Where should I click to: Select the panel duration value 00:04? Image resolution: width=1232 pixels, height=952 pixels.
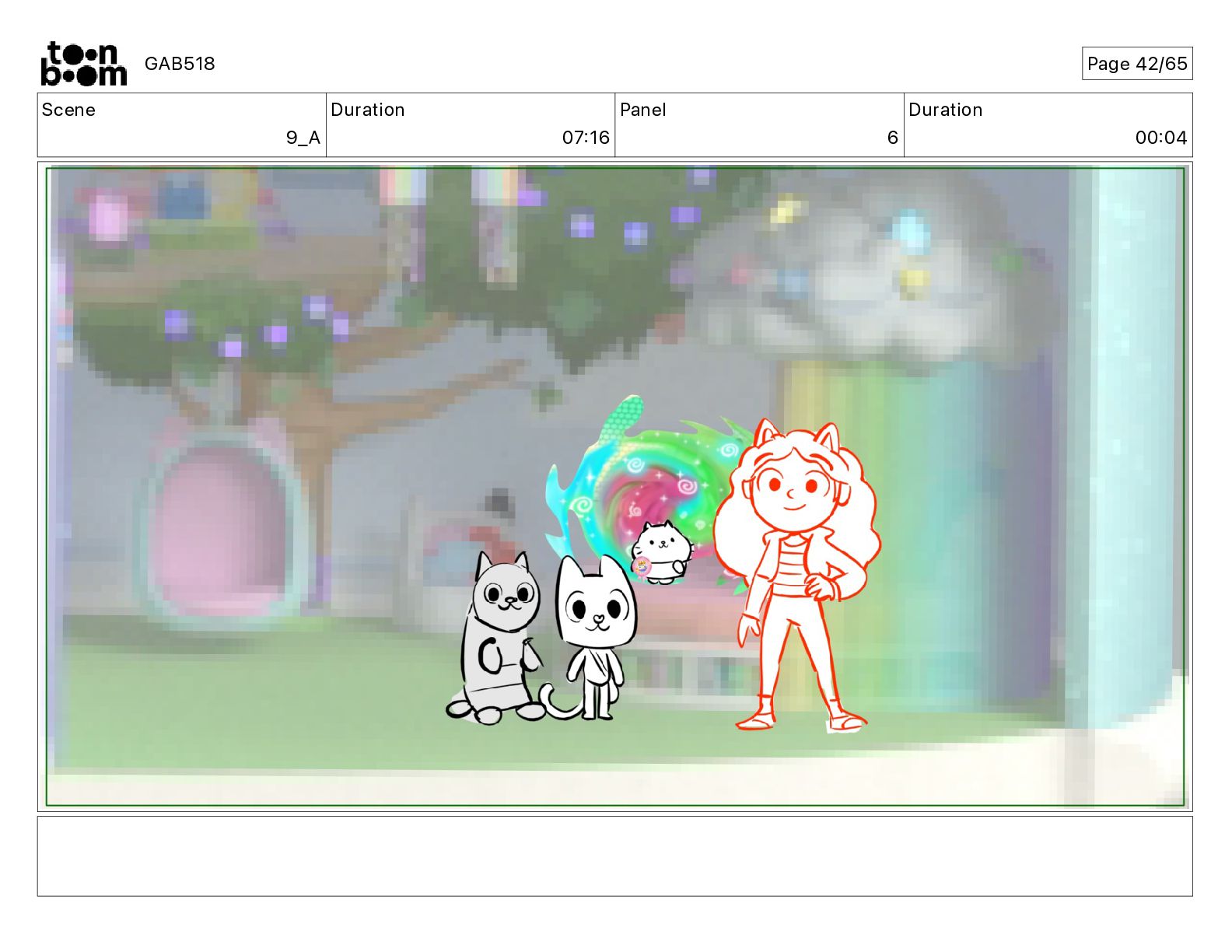click(x=1161, y=138)
